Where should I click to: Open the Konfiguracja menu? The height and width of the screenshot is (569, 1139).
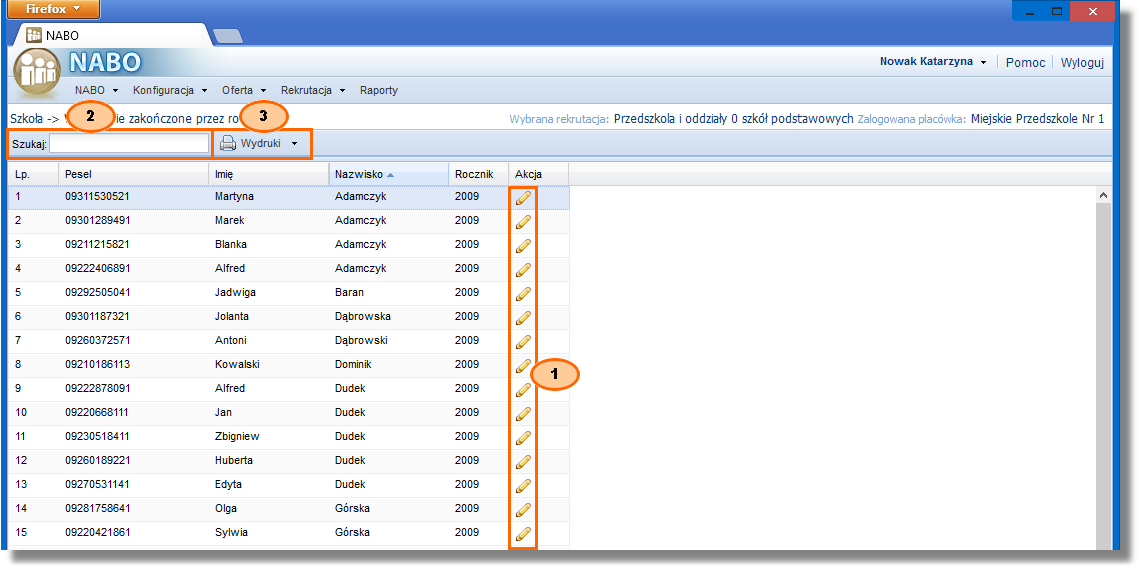(169, 90)
